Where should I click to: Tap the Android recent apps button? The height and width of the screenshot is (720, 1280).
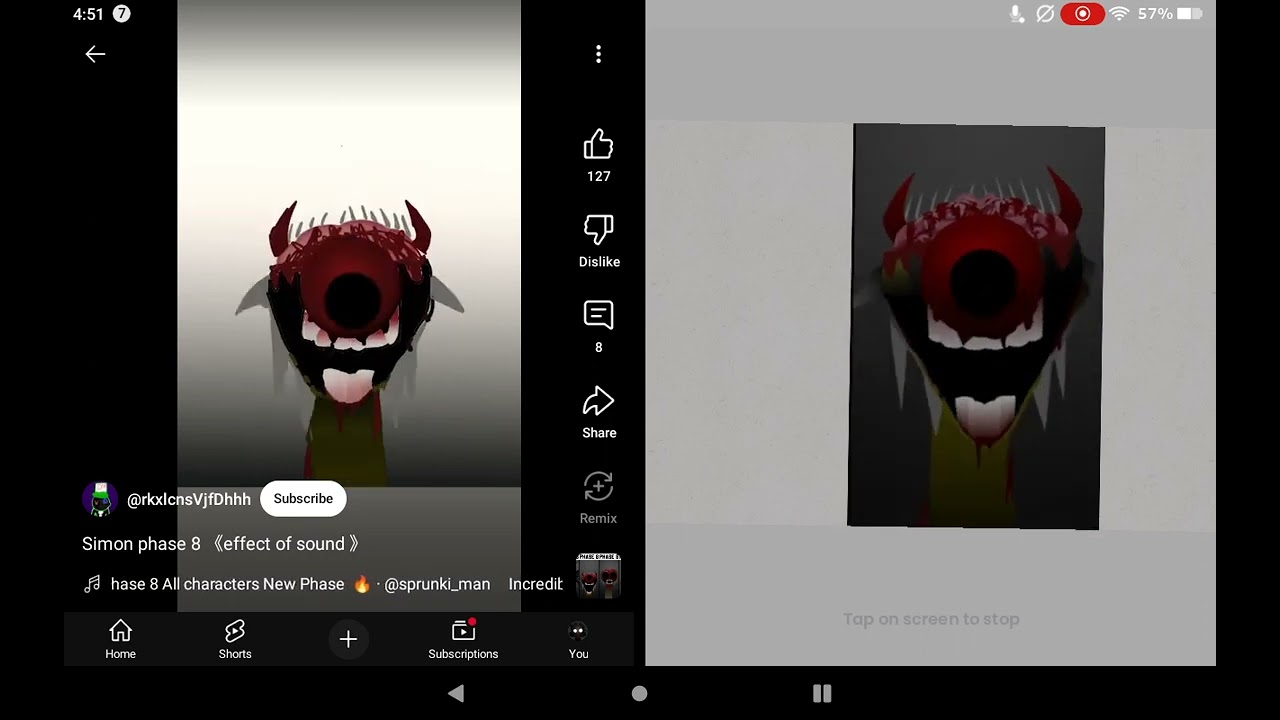822,693
